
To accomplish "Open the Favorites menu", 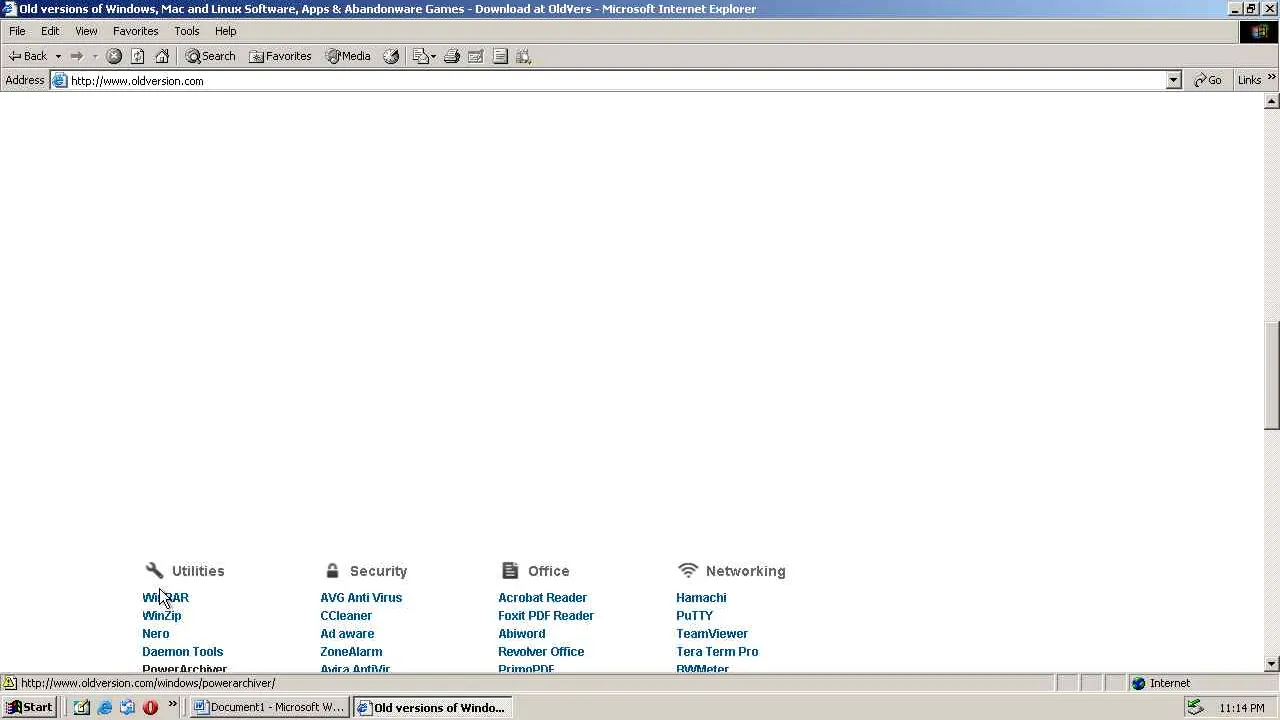I will pos(135,31).
